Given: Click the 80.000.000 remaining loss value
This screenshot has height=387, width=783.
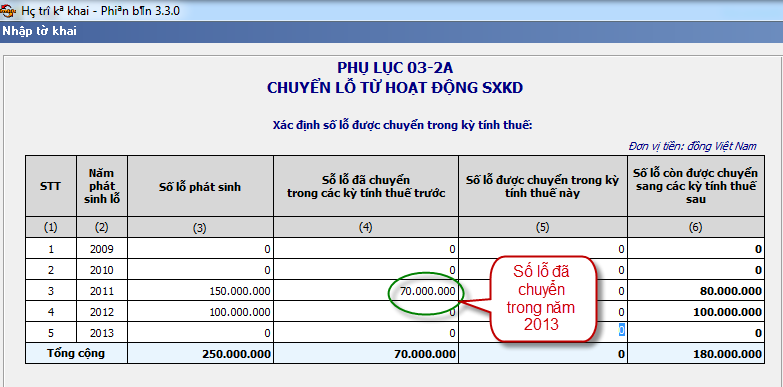Looking at the screenshot, I should (x=696, y=291).
